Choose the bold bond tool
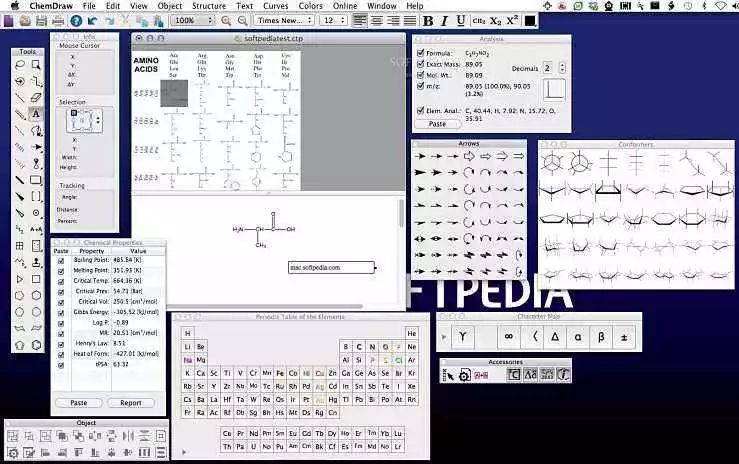This screenshot has height=464, width=739. click(20, 180)
